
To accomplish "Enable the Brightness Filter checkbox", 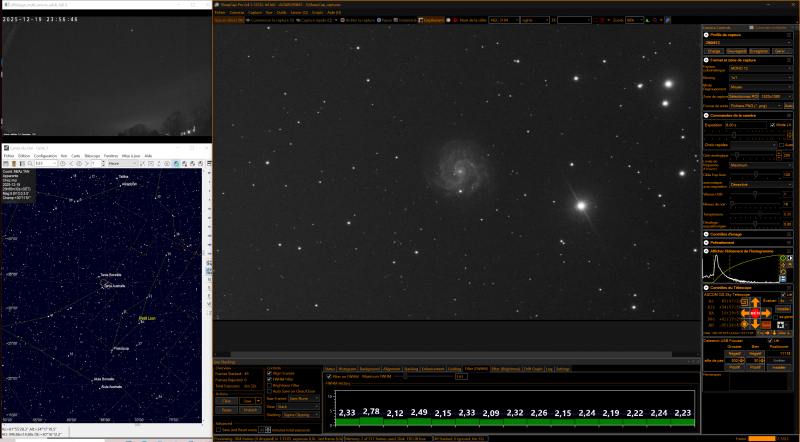I will pyautogui.click(x=269, y=385).
